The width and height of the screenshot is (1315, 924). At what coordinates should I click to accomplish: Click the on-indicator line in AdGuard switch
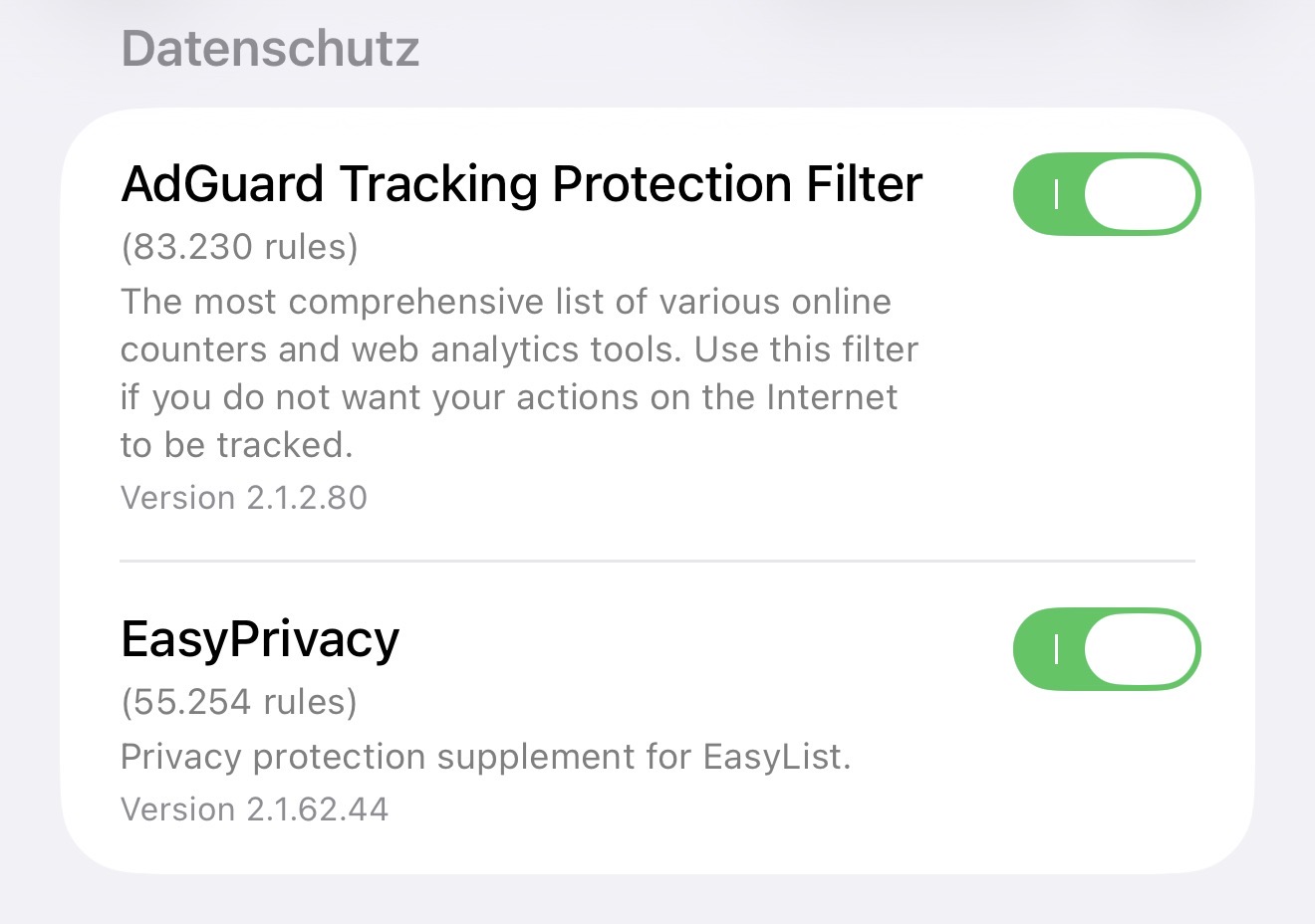pyautogui.click(x=1056, y=194)
